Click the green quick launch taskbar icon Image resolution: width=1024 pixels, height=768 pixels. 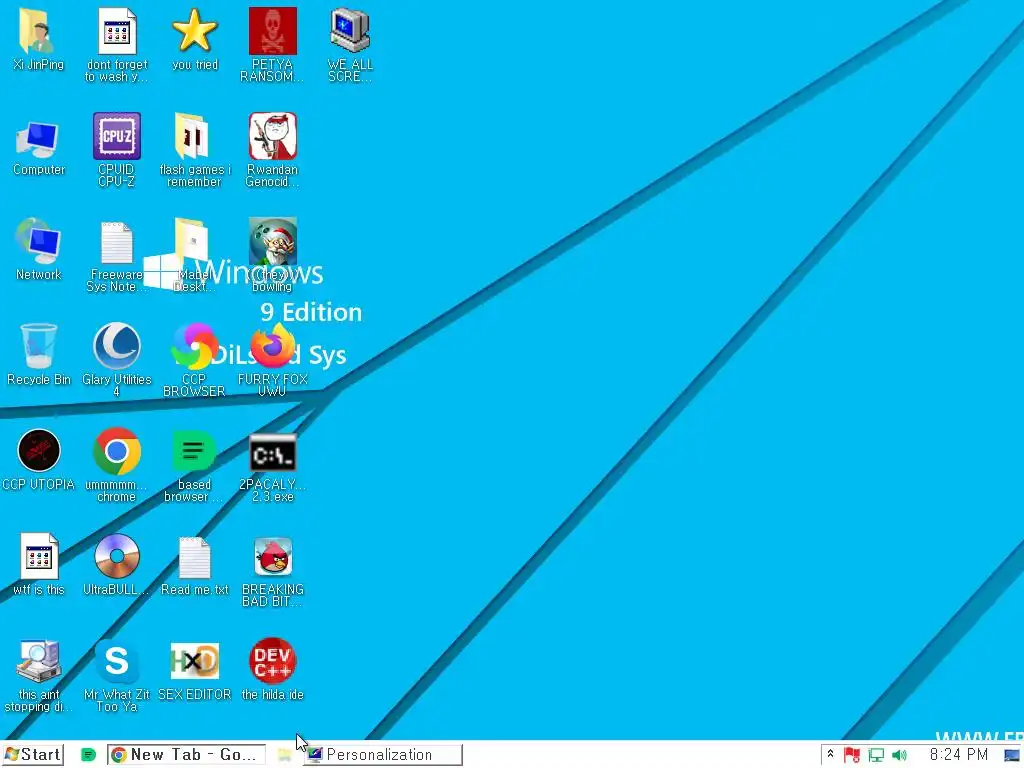[x=88, y=756]
